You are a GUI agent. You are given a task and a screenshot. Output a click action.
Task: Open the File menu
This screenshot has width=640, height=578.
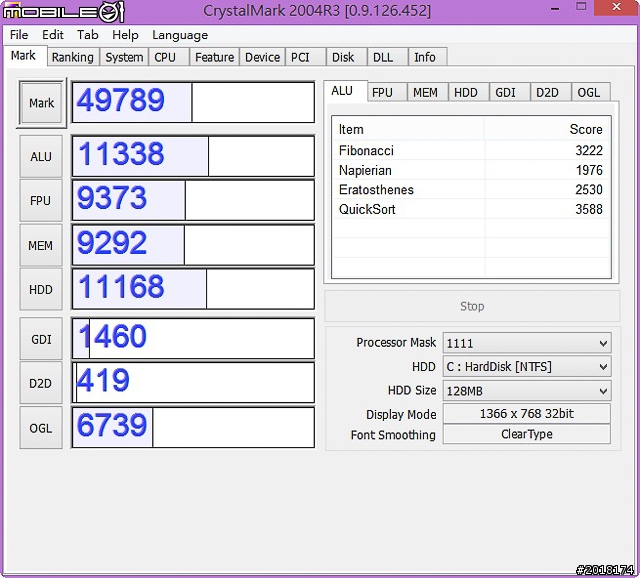tap(19, 35)
